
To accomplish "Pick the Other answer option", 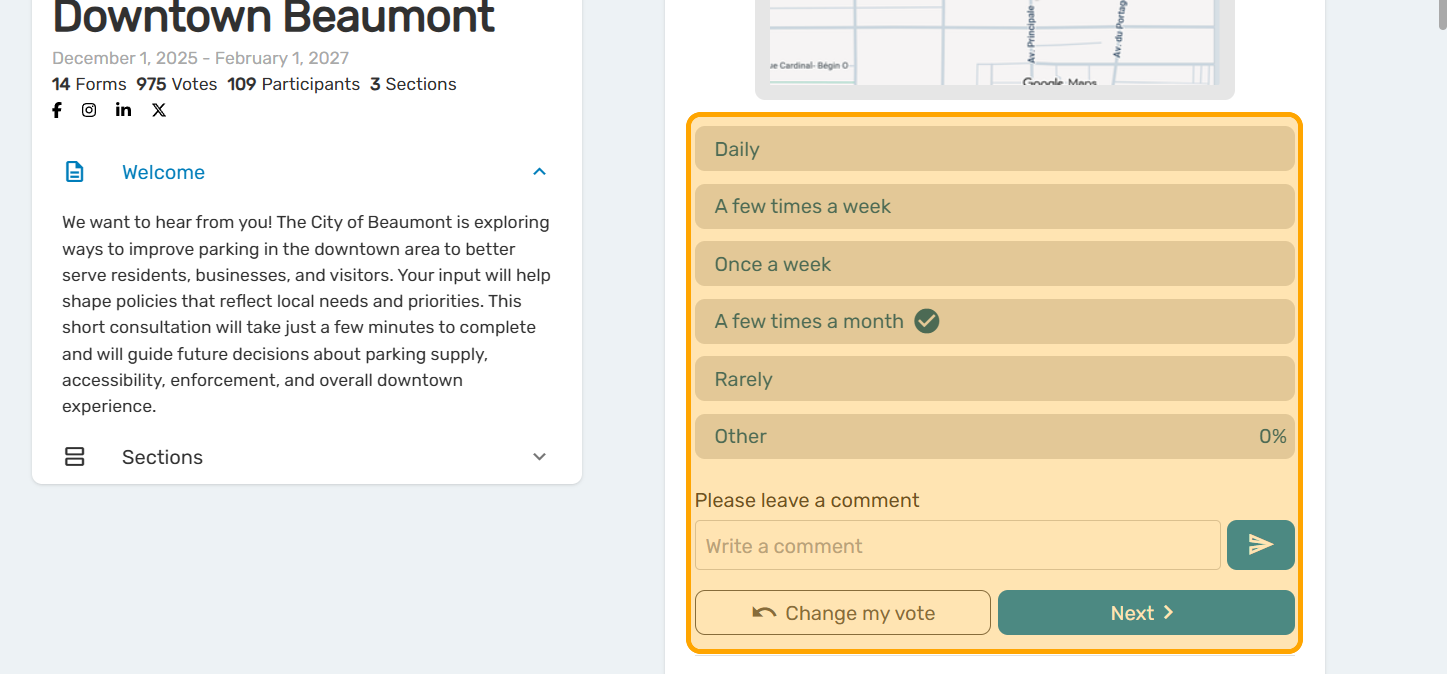I will tap(994, 436).
